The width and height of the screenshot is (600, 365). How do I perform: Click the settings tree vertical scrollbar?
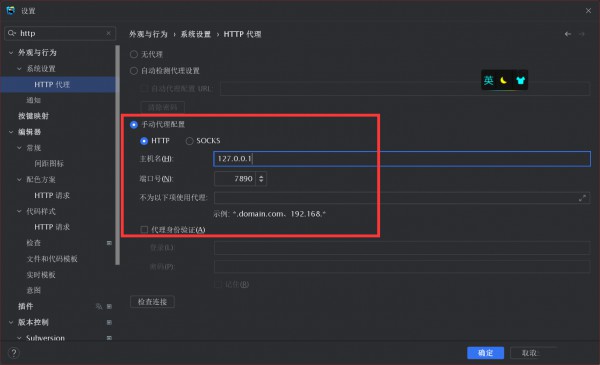[x=117, y=155]
